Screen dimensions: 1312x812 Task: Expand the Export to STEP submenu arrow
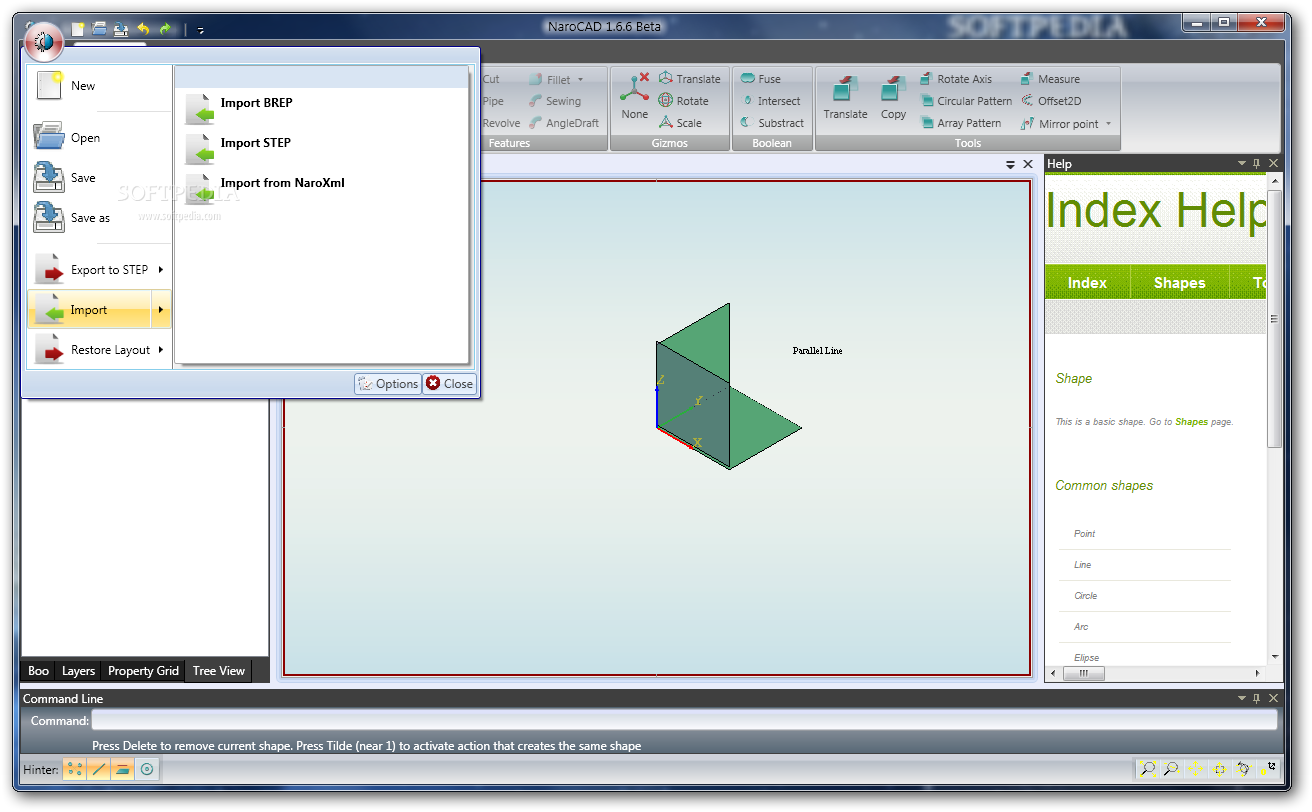coord(161,269)
